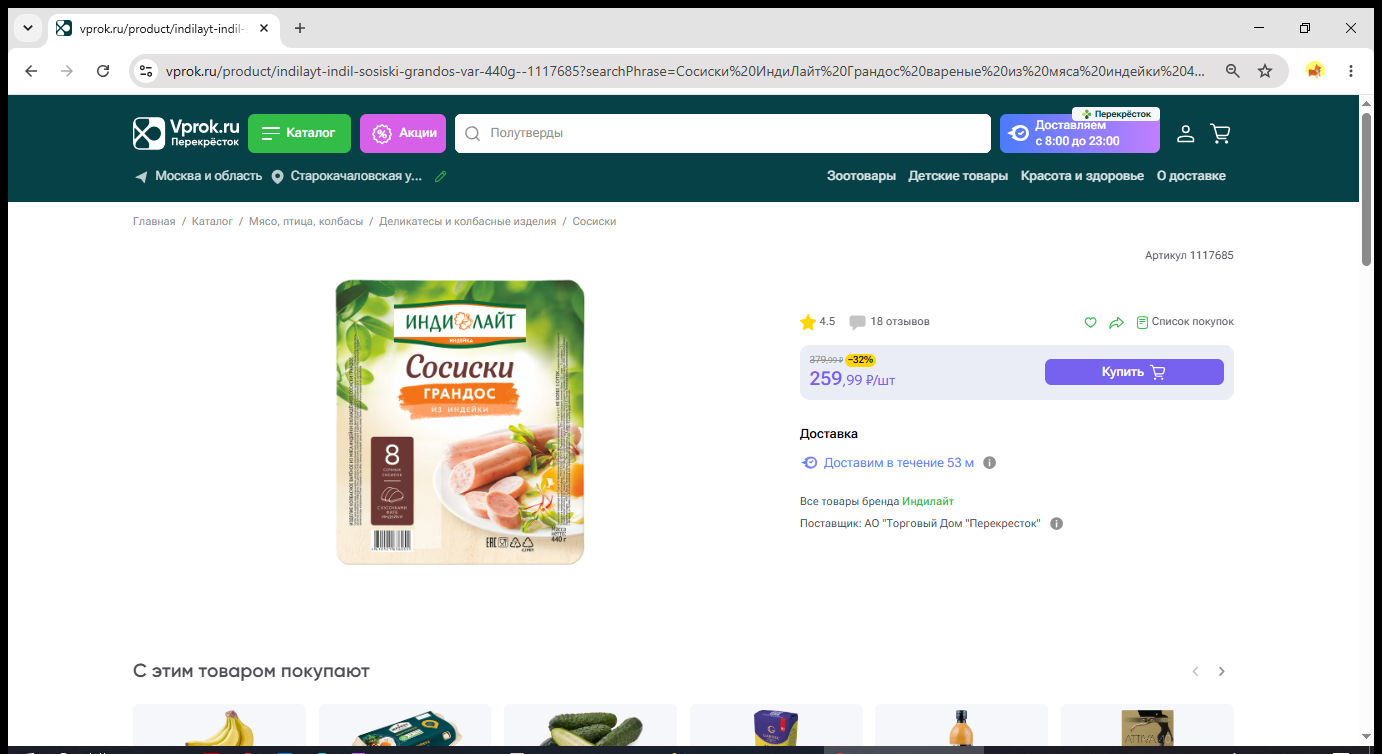Image resolution: width=1382 pixels, height=754 pixels.
Task: Select the Старокачаловская delivery address
Action: 347,176
